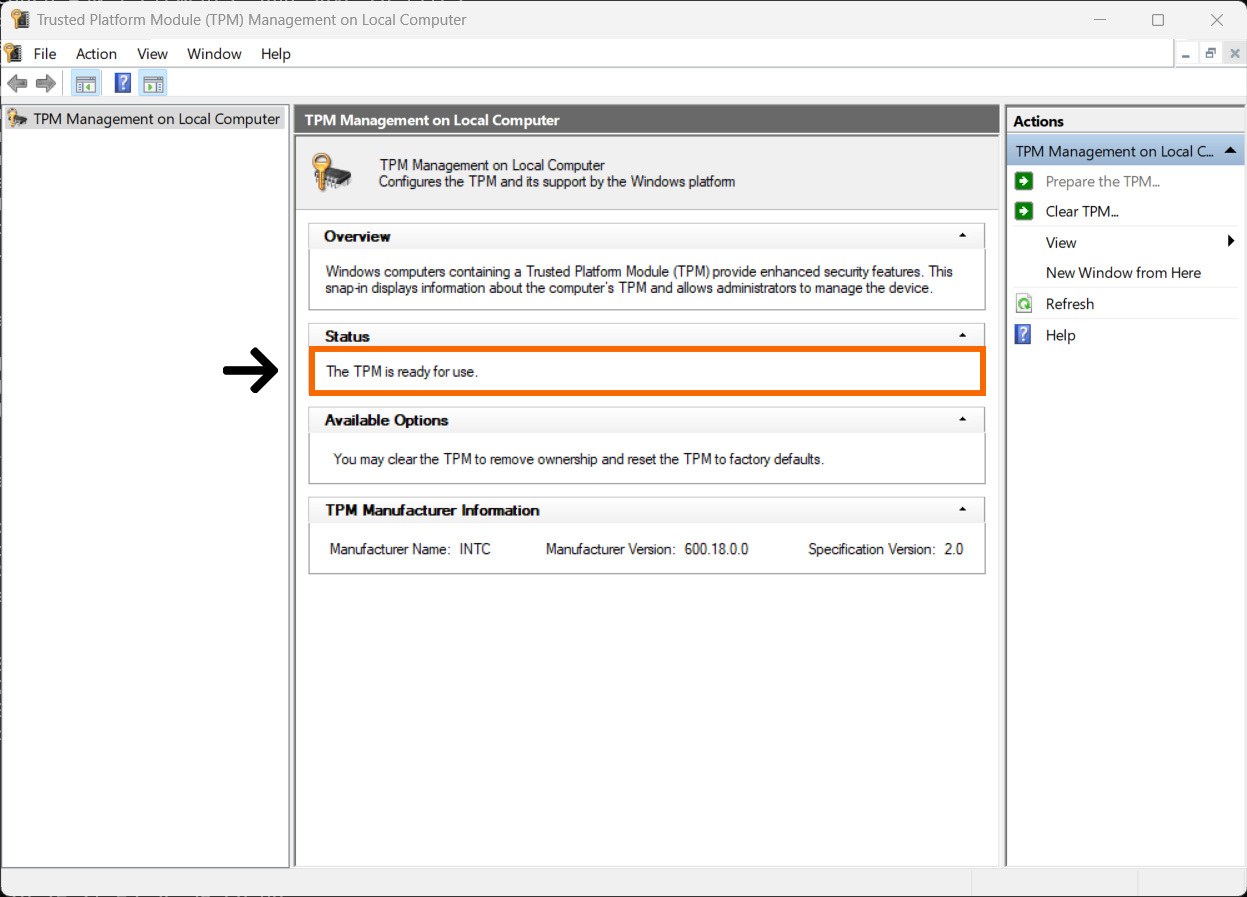The width and height of the screenshot is (1247, 897).
Task: Click Clear TPM action
Action: pyautogui.click(x=1082, y=211)
